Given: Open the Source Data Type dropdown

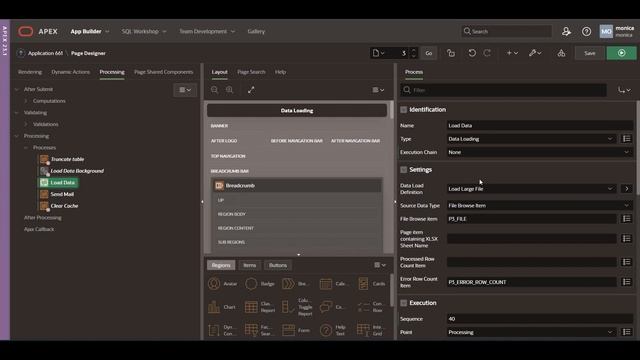Looking at the screenshot, I should (540, 206).
